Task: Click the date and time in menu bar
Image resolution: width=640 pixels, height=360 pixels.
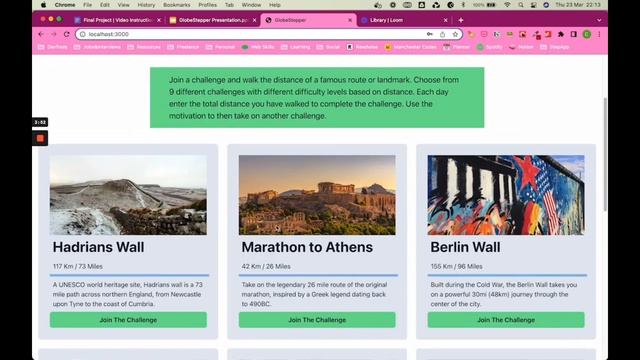Action: pyautogui.click(x=578, y=5)
